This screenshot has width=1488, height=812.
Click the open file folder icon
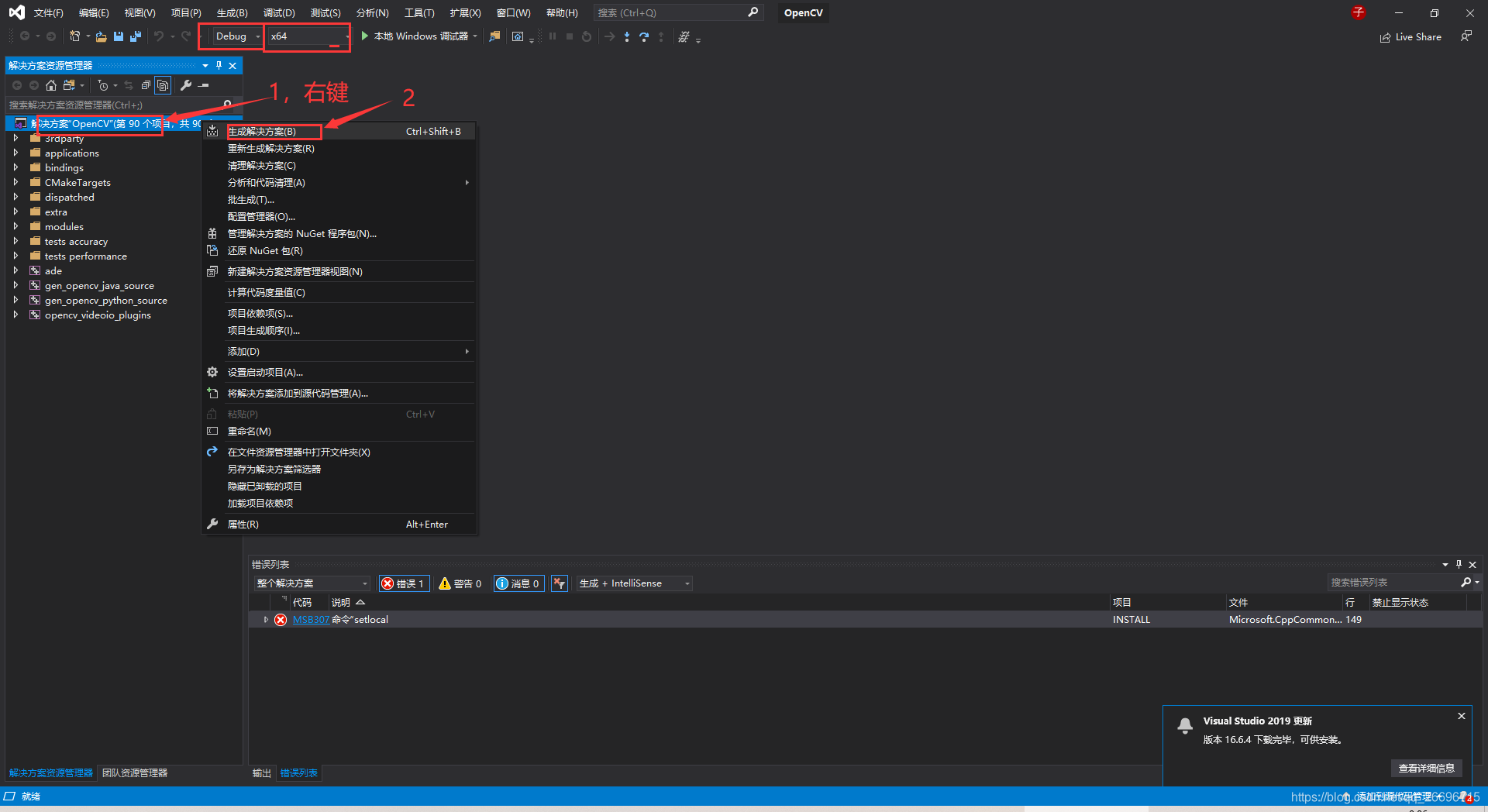coord(101,36)
